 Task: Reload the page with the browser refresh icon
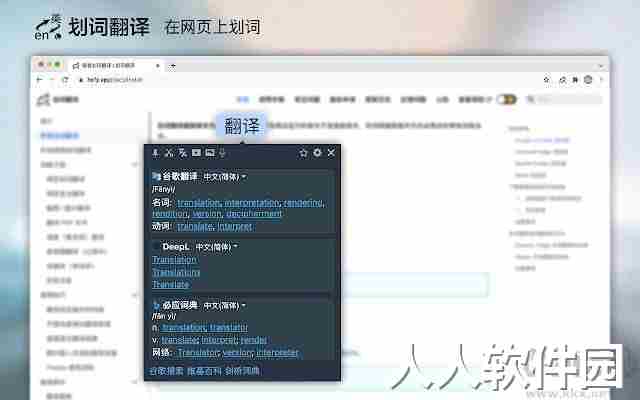coord(65,80)
